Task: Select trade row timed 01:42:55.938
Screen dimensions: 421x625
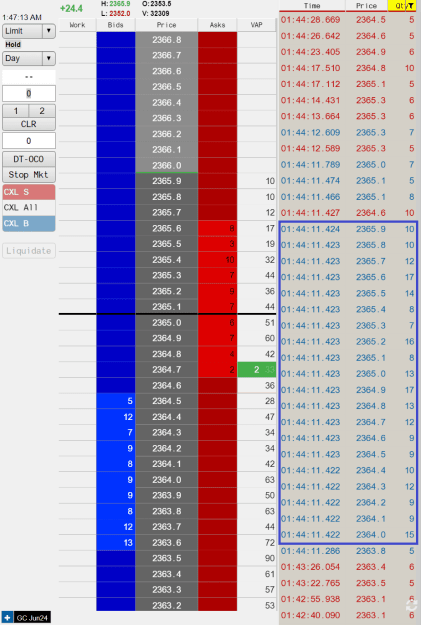Action: coord(348,599)
